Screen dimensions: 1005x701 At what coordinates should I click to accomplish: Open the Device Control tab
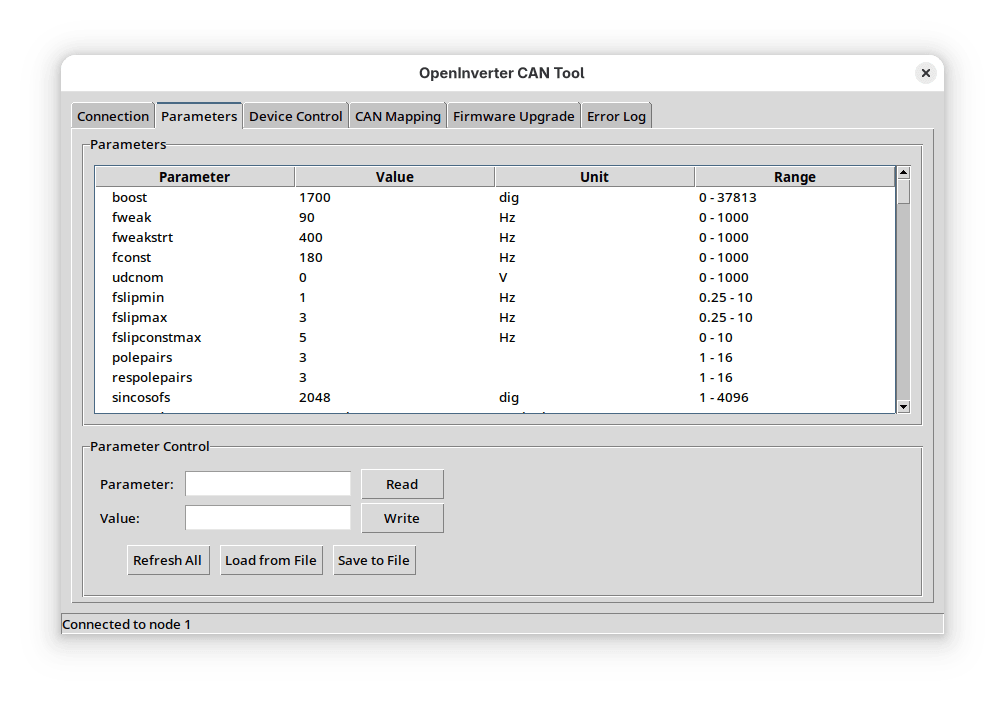295,115
